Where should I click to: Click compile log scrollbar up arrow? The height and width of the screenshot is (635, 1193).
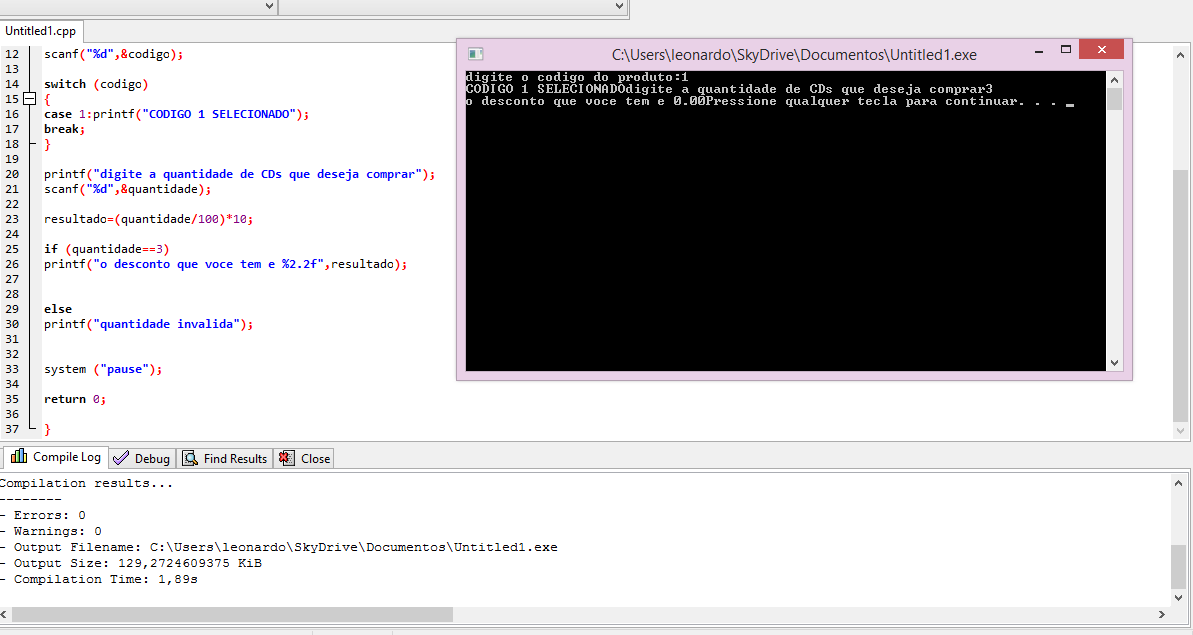coord(1179,483)
